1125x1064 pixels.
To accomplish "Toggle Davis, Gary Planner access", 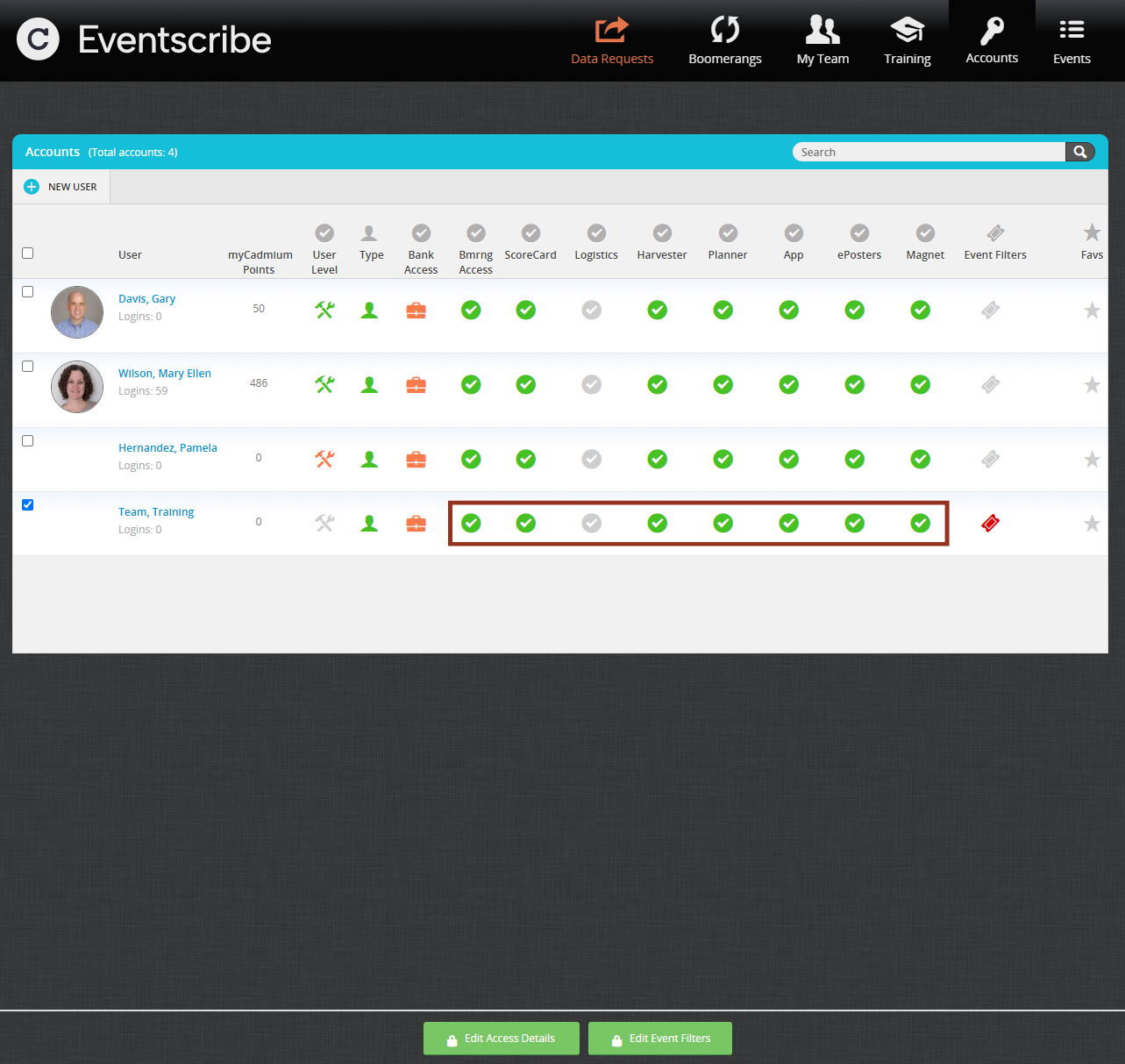I will tap(723, 310).
